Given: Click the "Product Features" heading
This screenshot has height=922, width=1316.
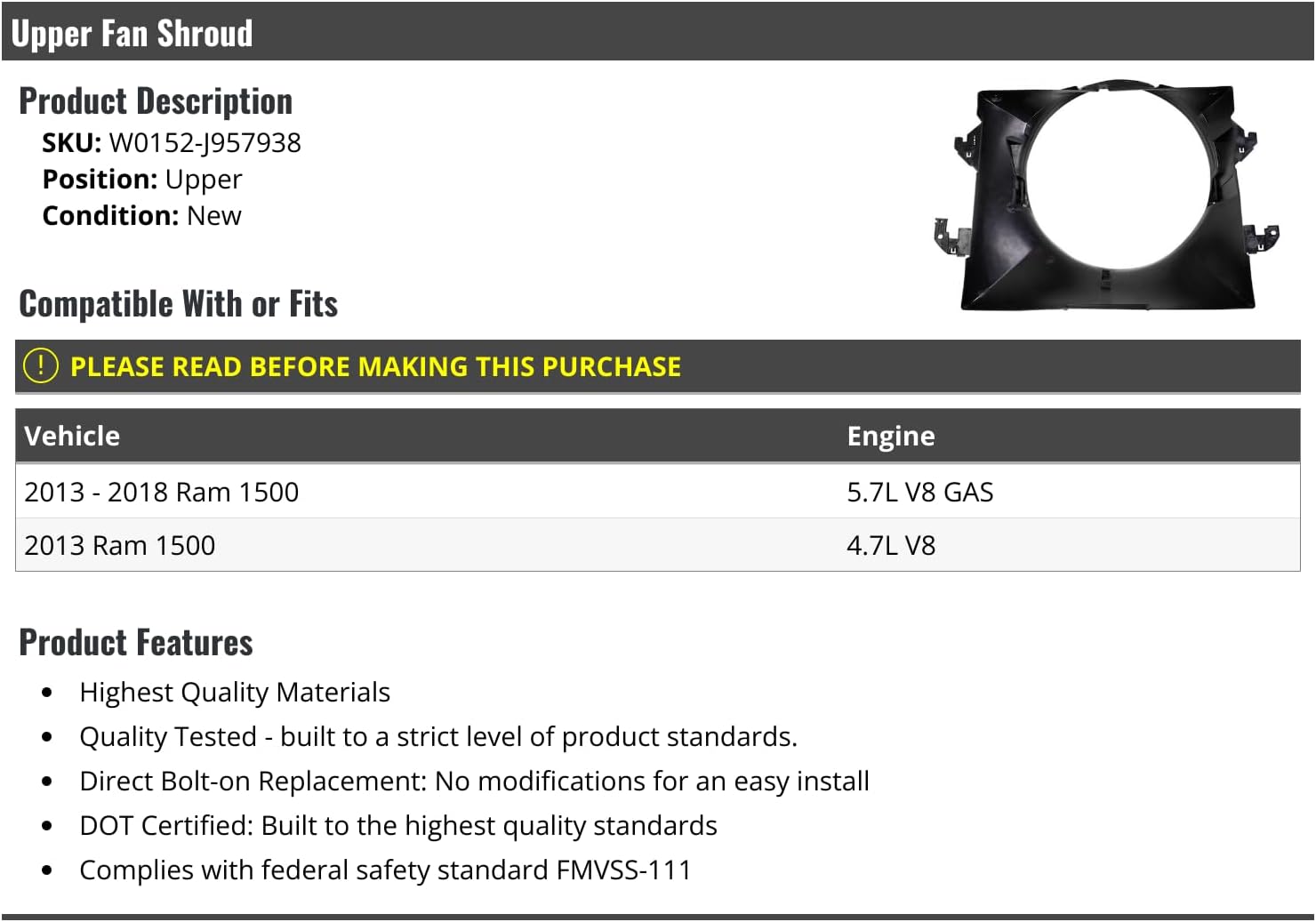Looking at the screenshot, I should [136, 643].
